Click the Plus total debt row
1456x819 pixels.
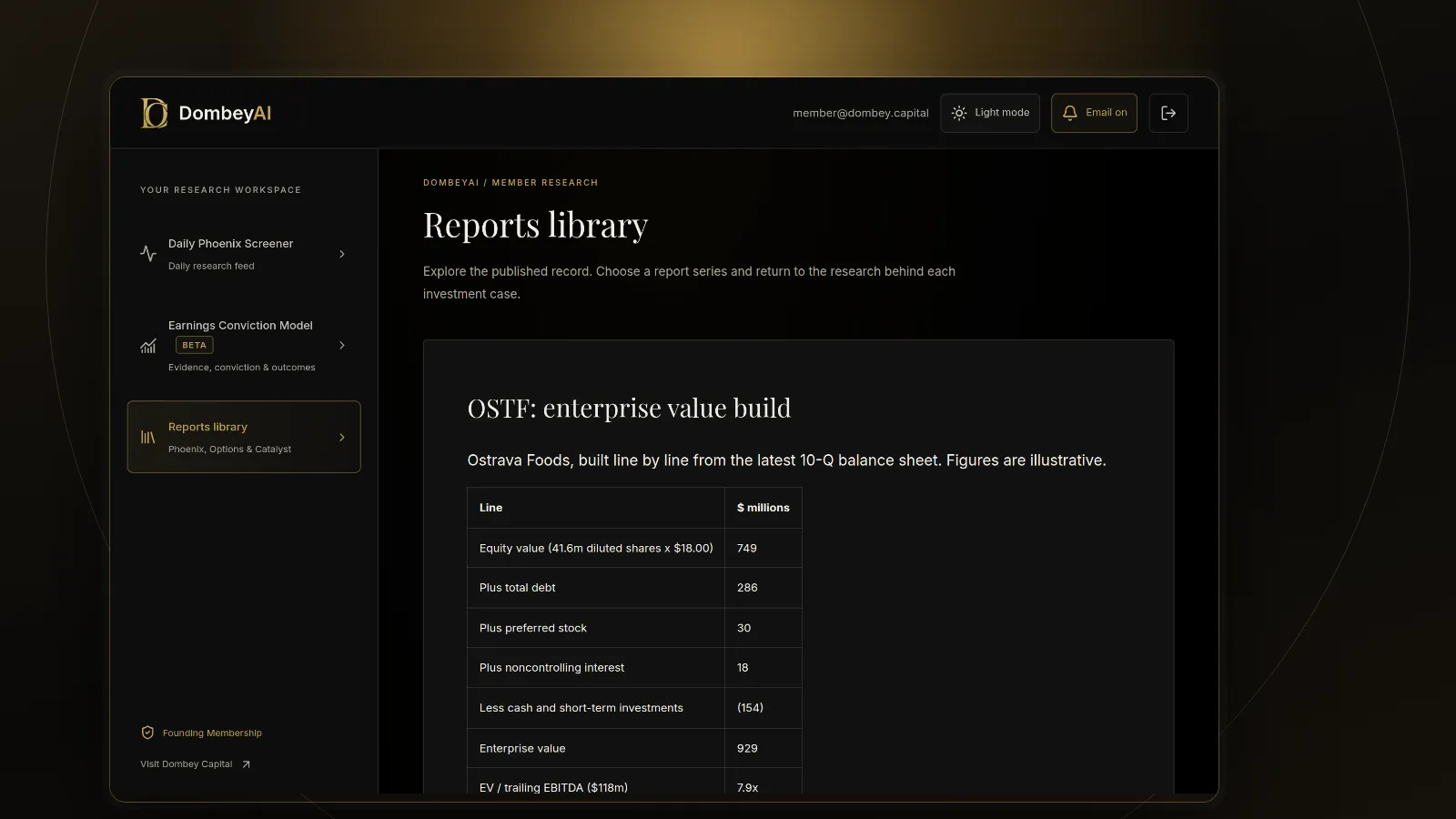(634, 588)
